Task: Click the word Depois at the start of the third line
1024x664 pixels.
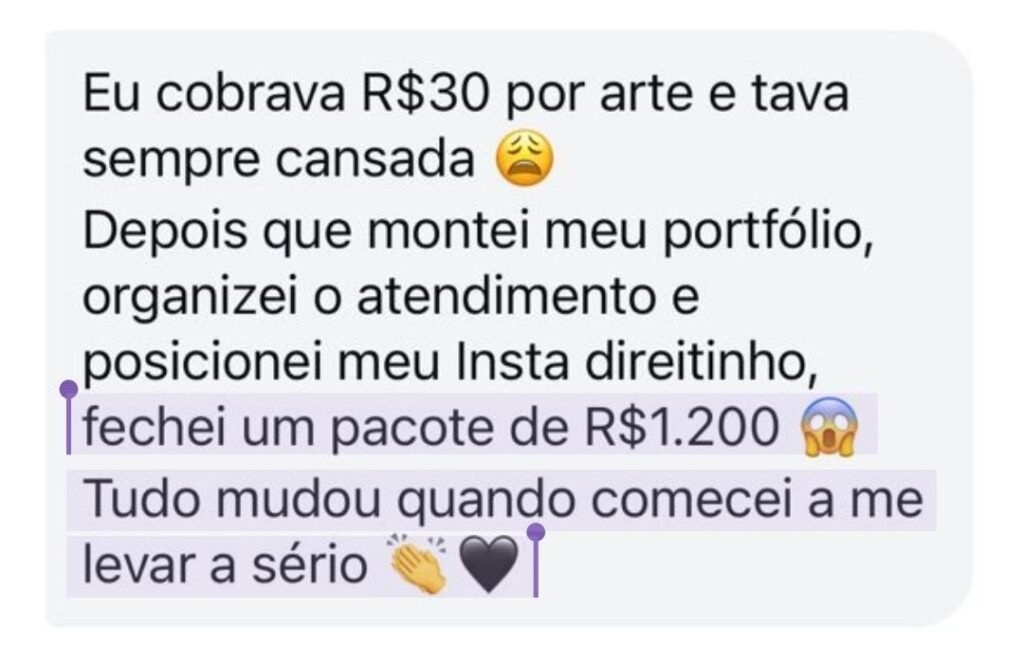Action: pyautogui.click(x=165, y=232)
